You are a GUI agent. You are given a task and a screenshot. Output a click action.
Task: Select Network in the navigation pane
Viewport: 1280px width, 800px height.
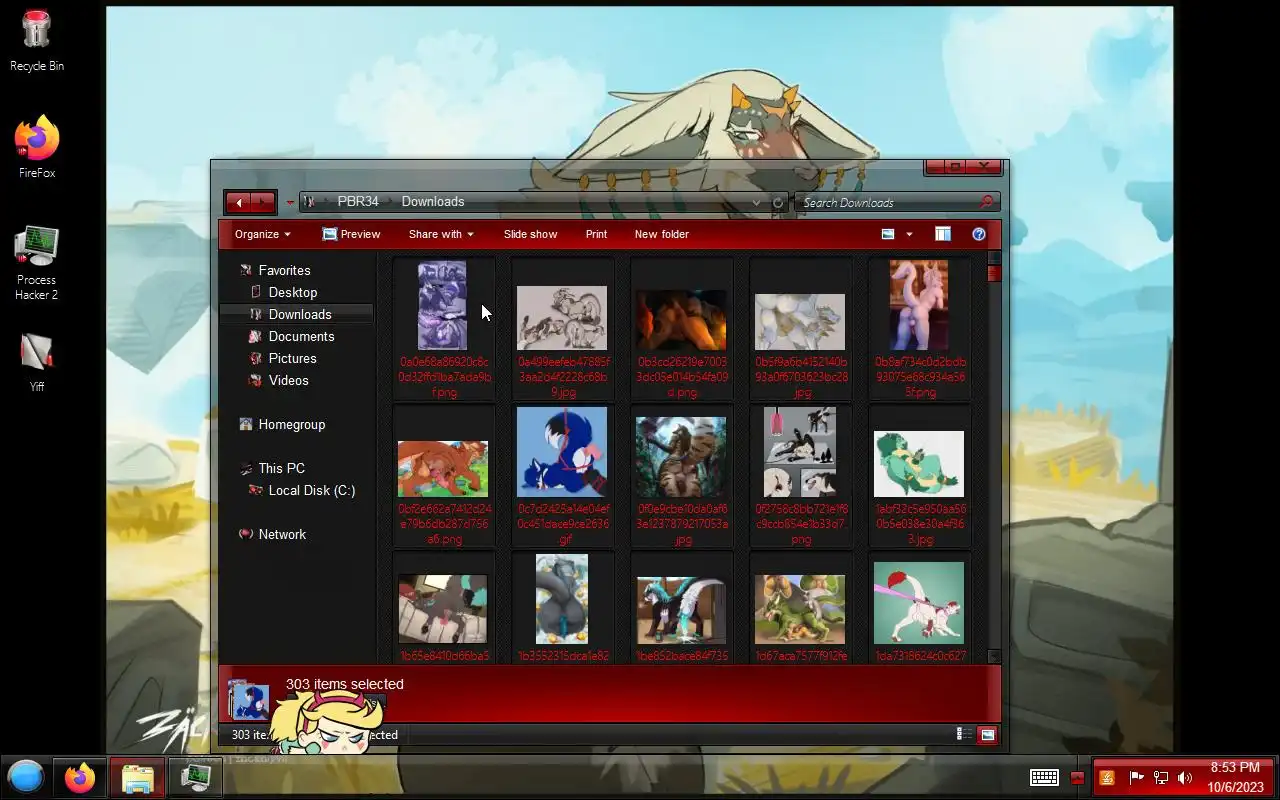pos(282,534)
